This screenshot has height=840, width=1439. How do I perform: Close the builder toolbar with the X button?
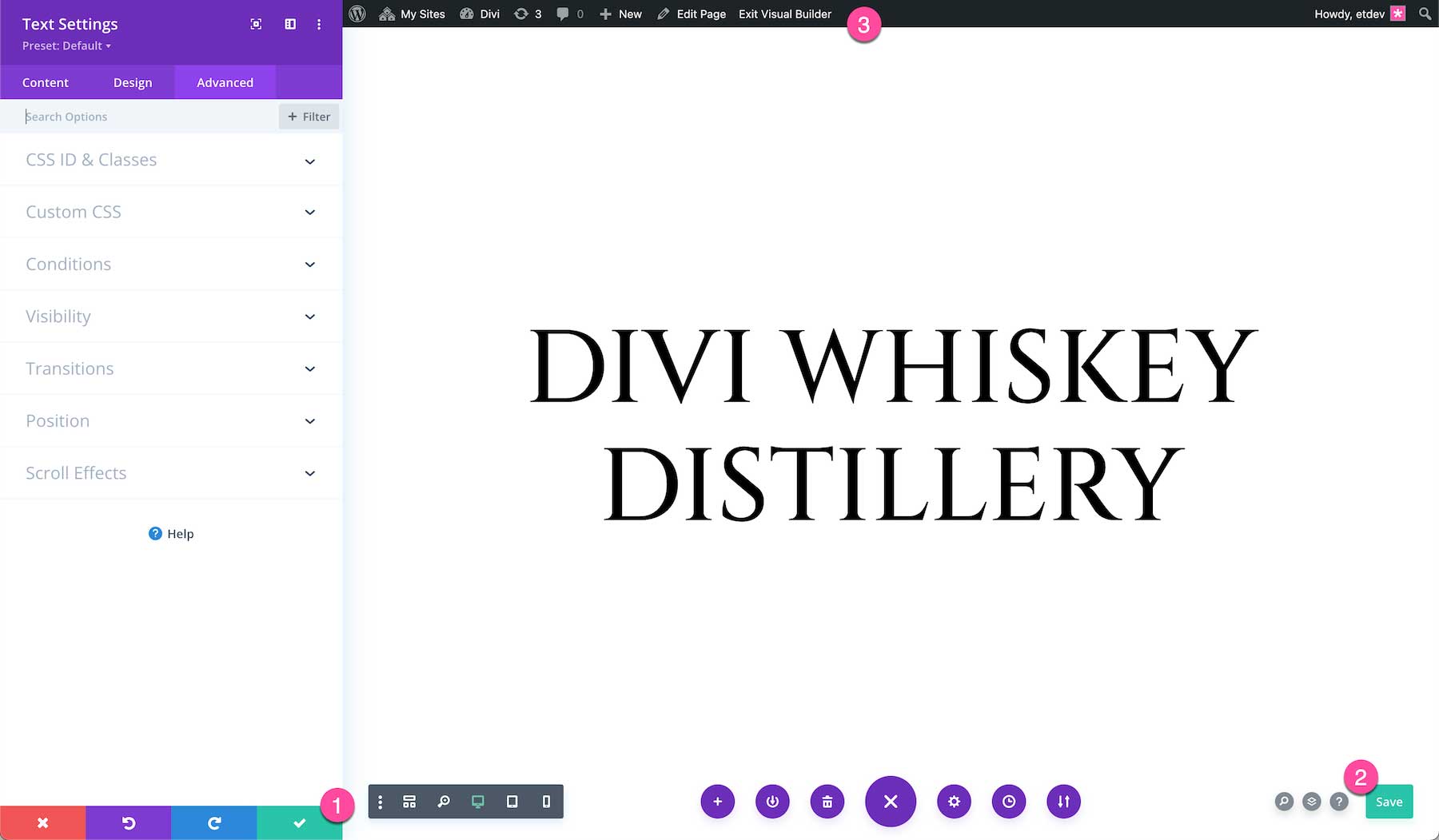pyautogui.click(x=891, y=801)
